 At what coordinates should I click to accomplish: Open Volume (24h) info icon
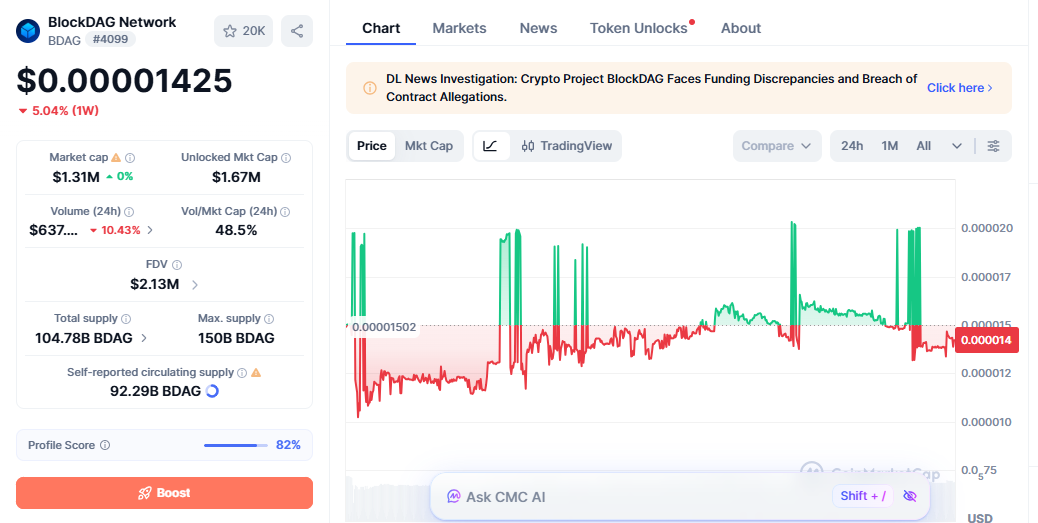point(129,212)
